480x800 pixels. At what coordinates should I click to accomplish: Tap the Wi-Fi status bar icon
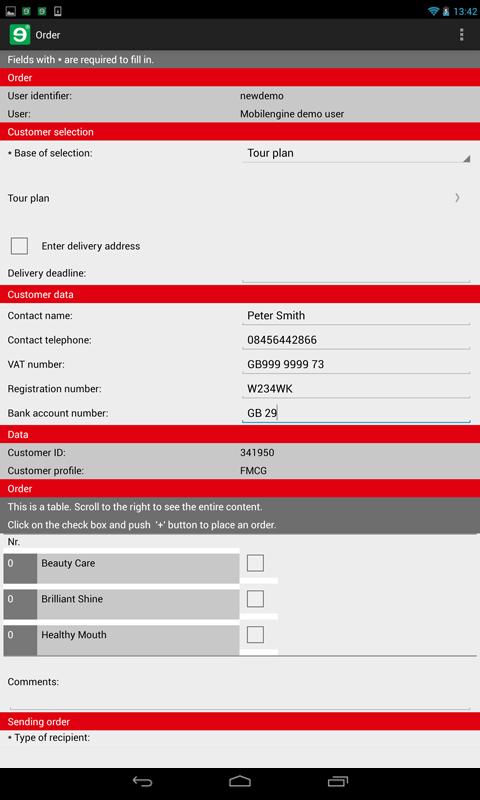coord(433,11)
